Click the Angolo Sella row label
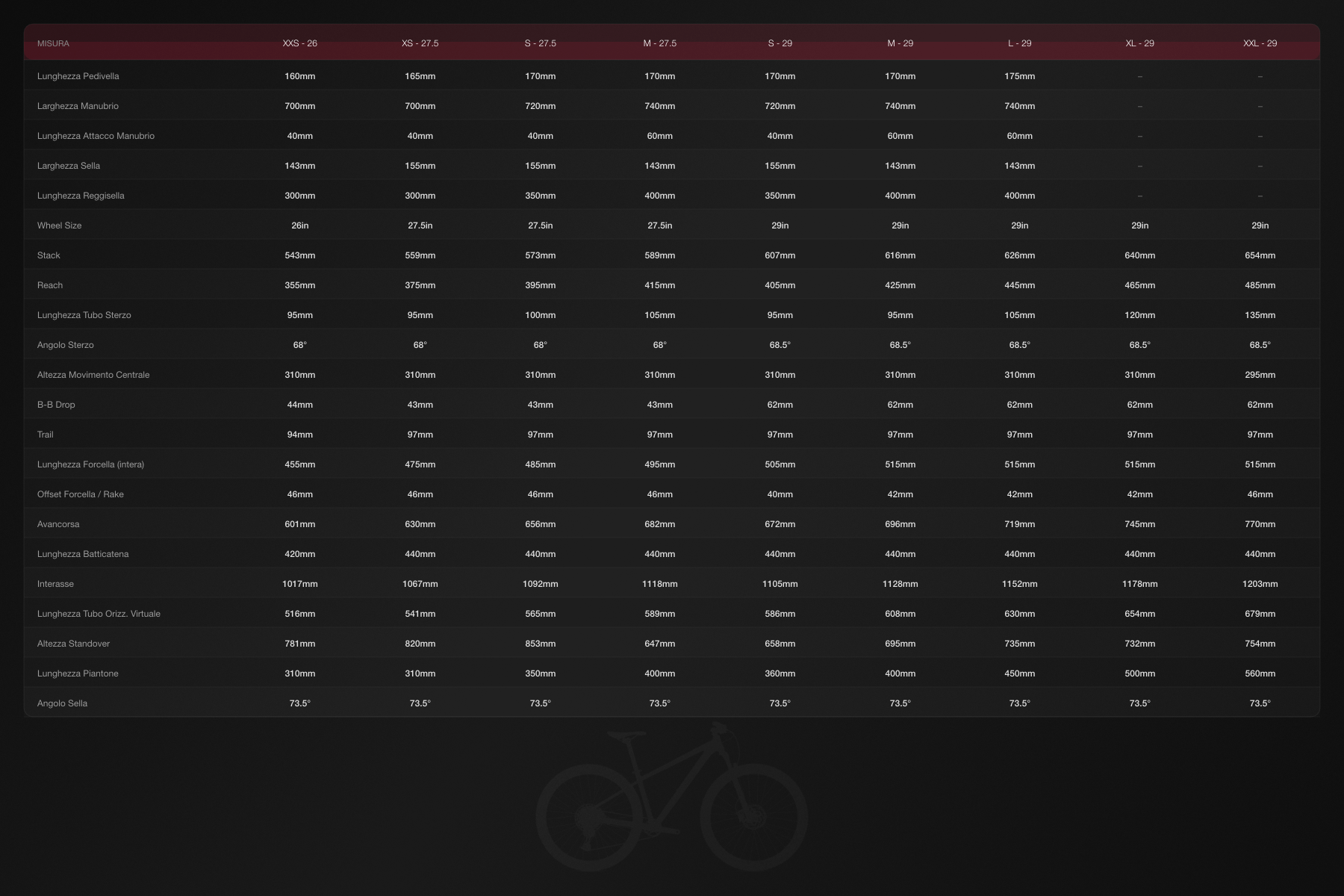The image size is (1344, 896). point(62,703)
